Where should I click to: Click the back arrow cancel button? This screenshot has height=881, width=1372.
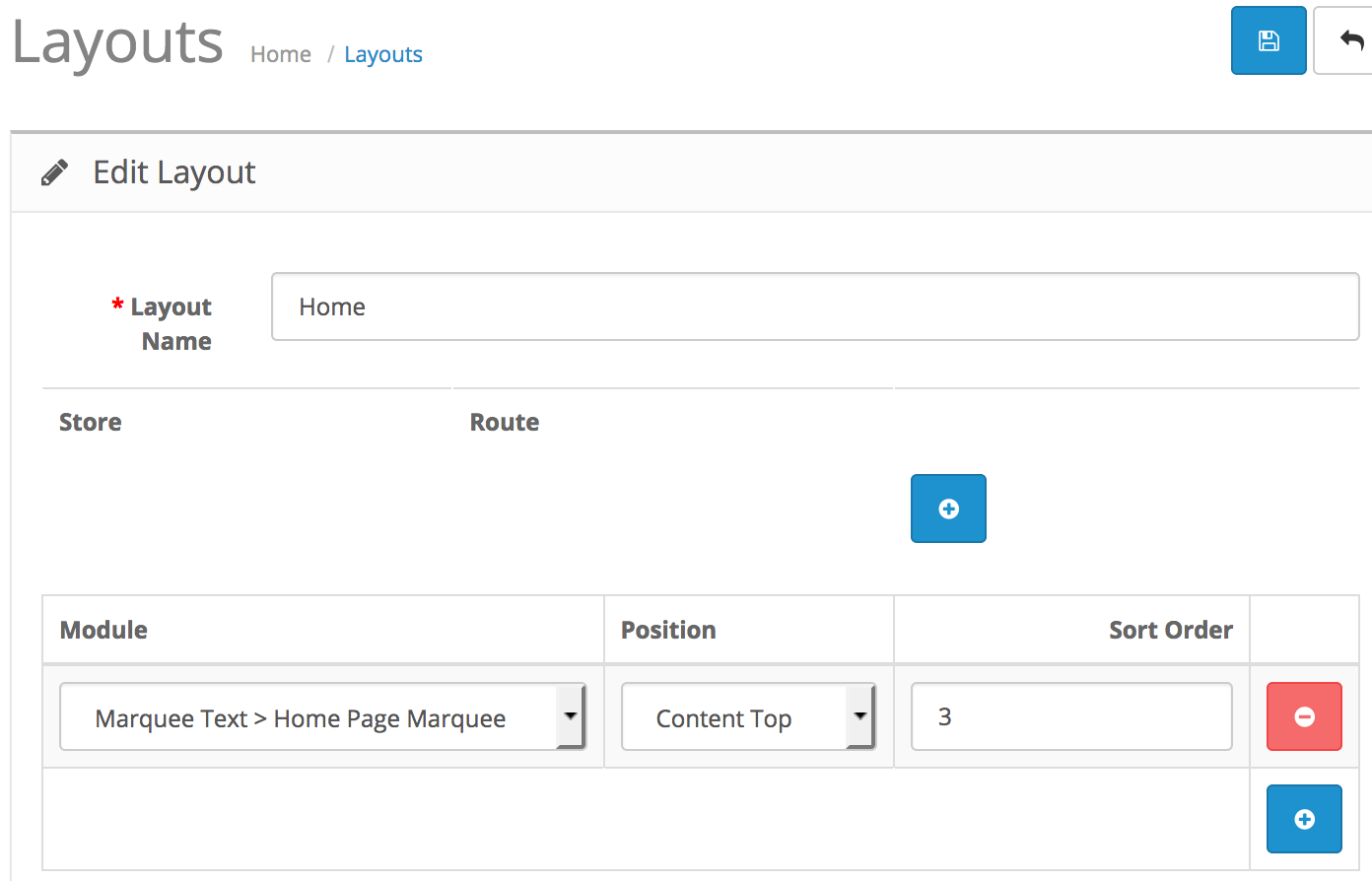[x=1346, y=40]
